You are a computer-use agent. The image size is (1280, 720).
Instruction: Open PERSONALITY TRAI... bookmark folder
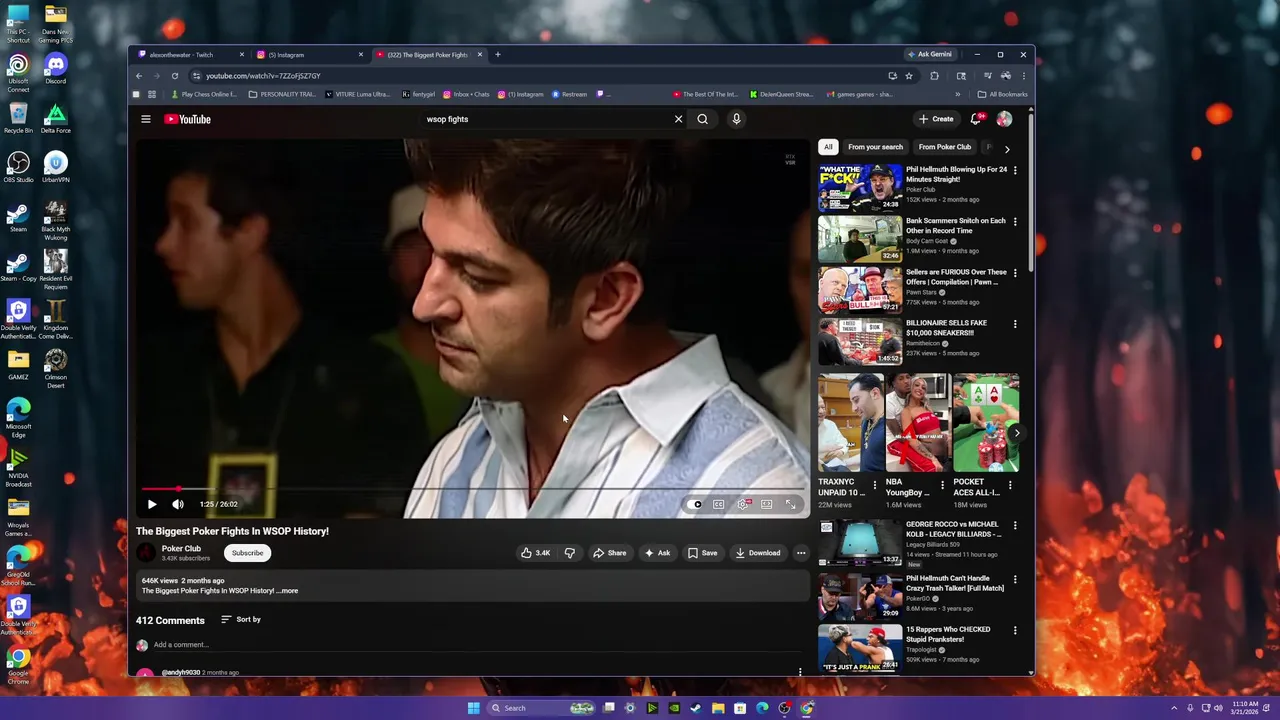click(x=282, y=94)
